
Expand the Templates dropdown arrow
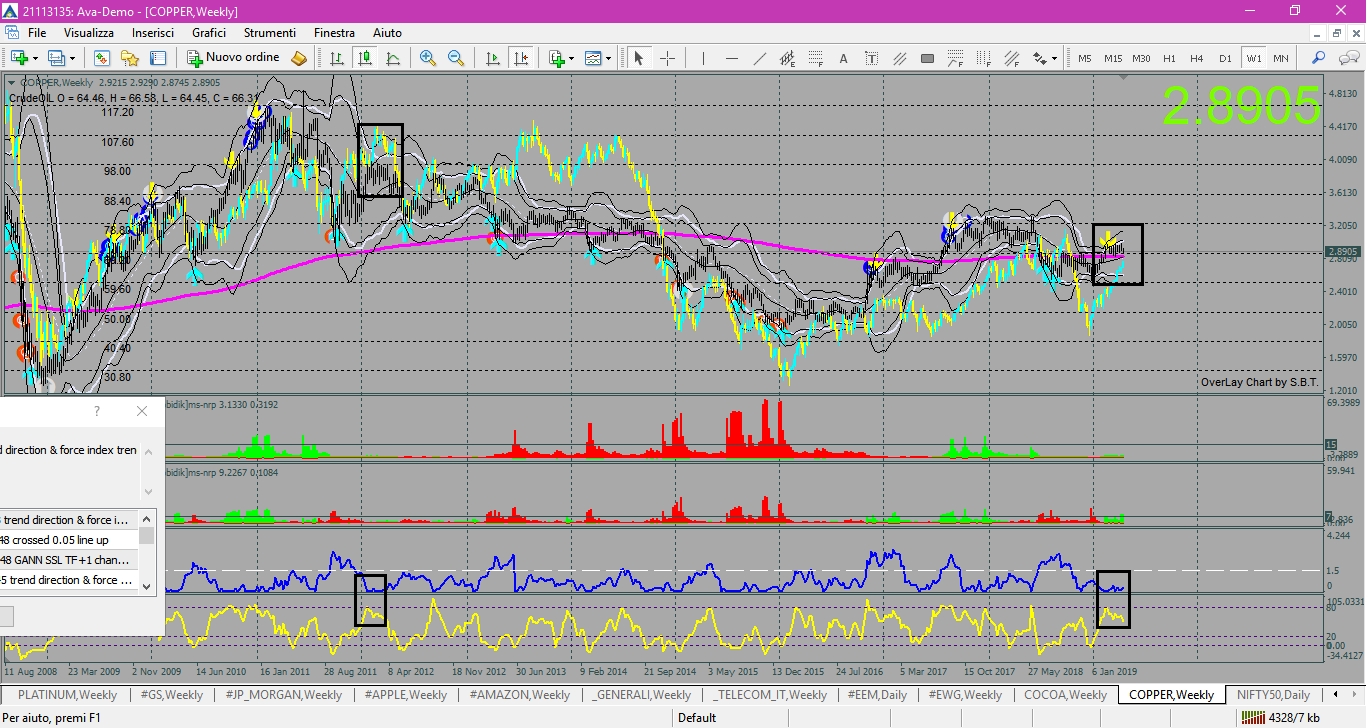(609, 58)
